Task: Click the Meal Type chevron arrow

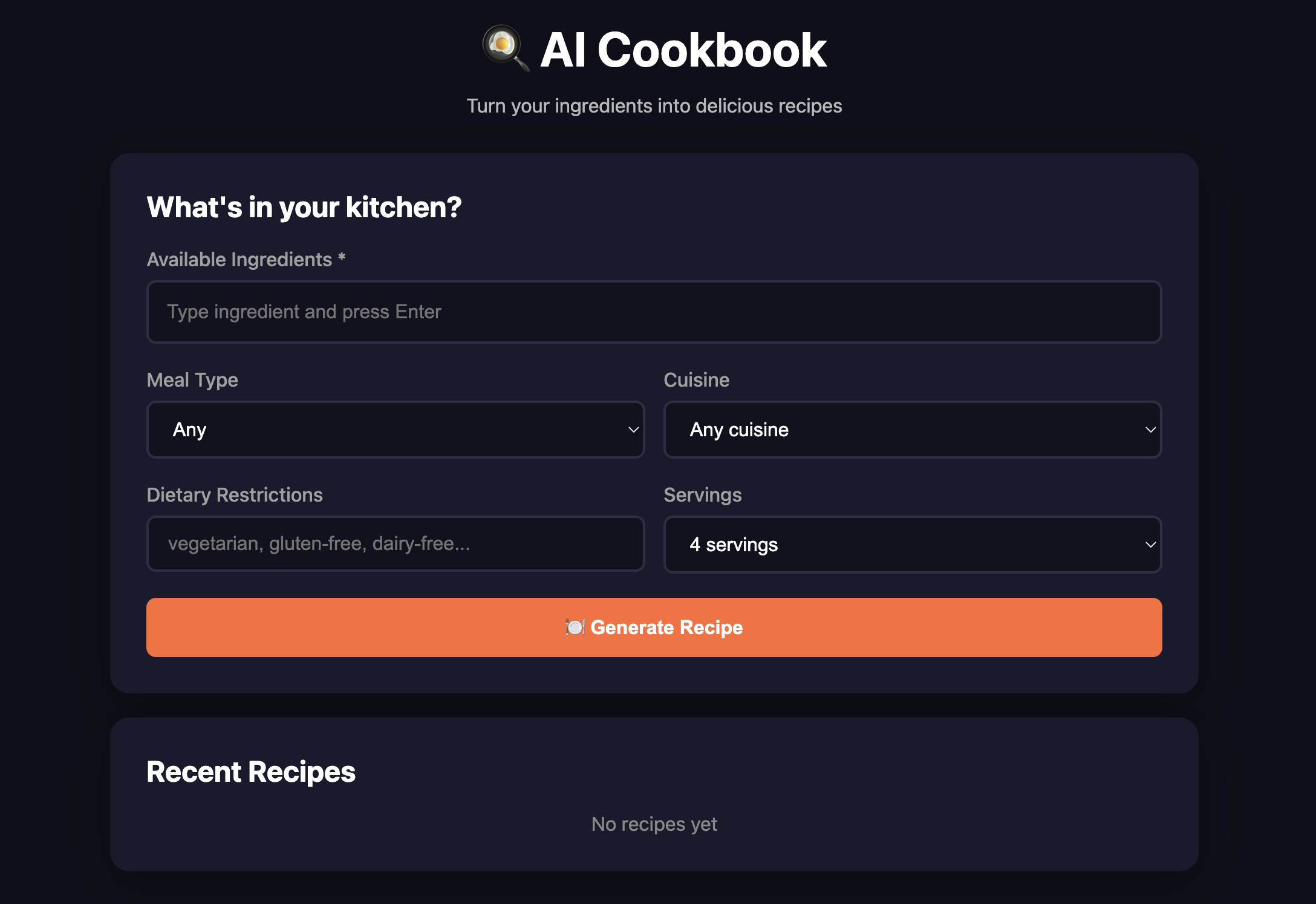Action: [x=633, y=430]
